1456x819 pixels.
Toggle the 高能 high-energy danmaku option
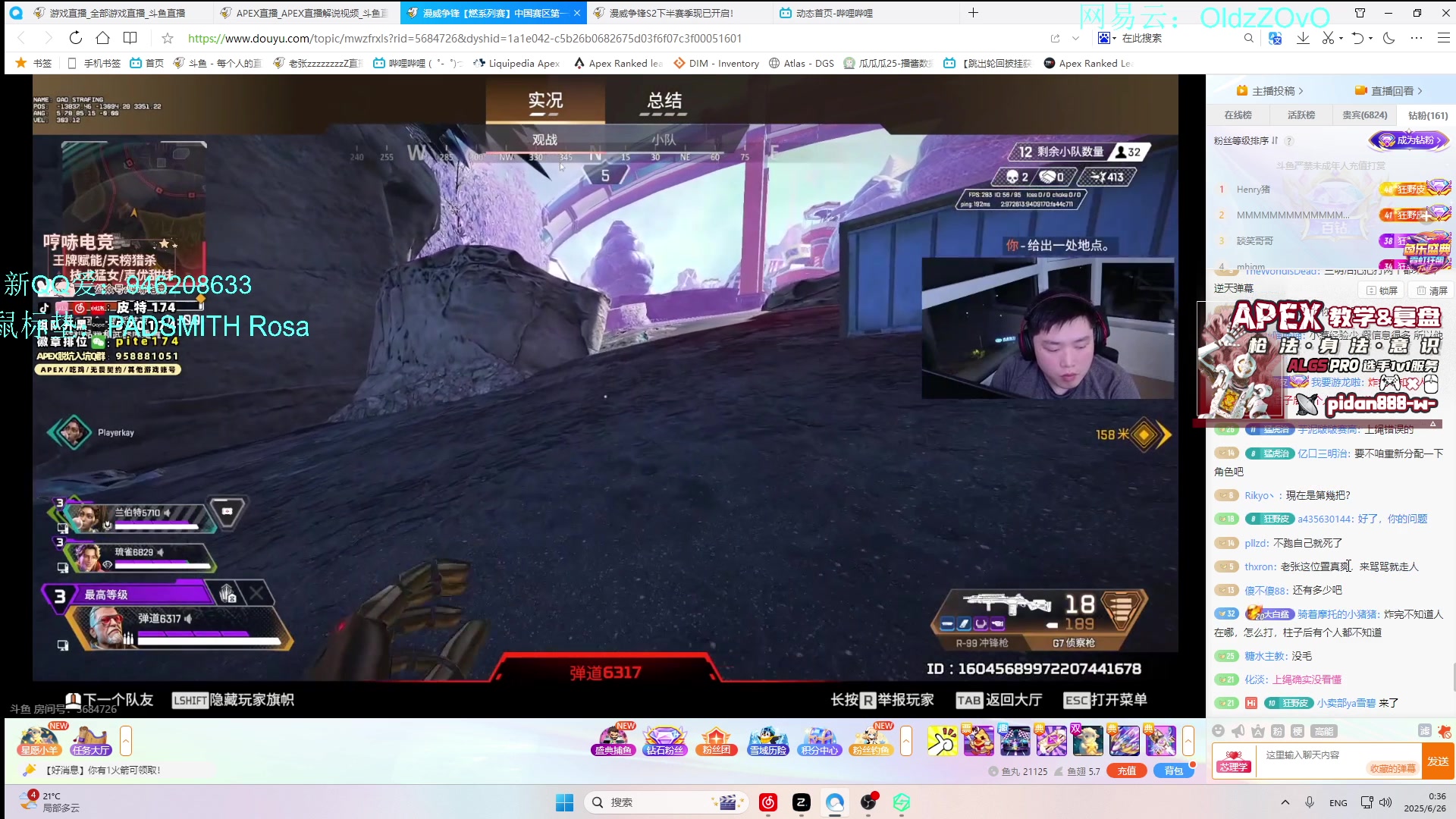pyautogui.click(x=1324, y=731)
